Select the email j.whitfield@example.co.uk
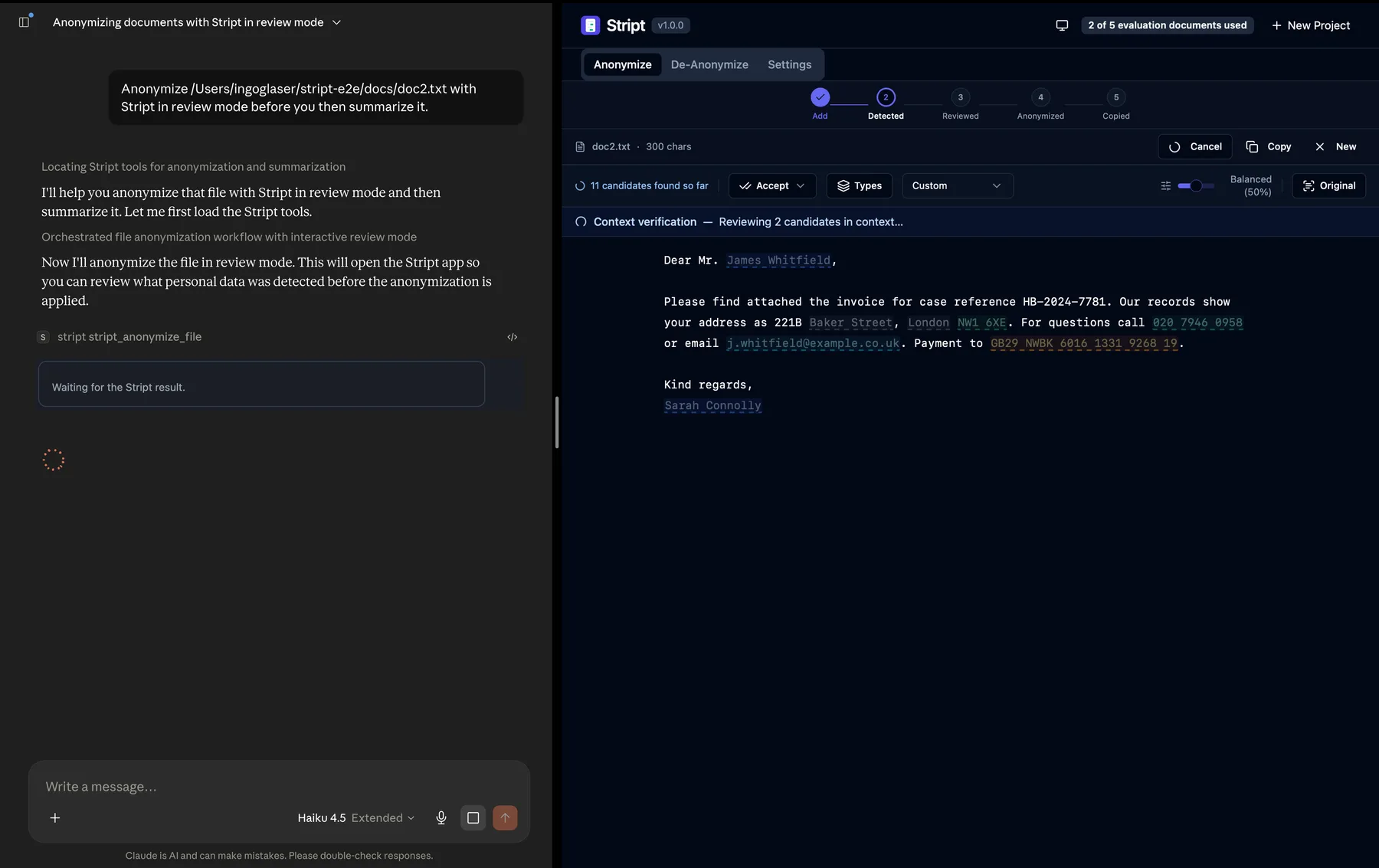 (813, 343)
